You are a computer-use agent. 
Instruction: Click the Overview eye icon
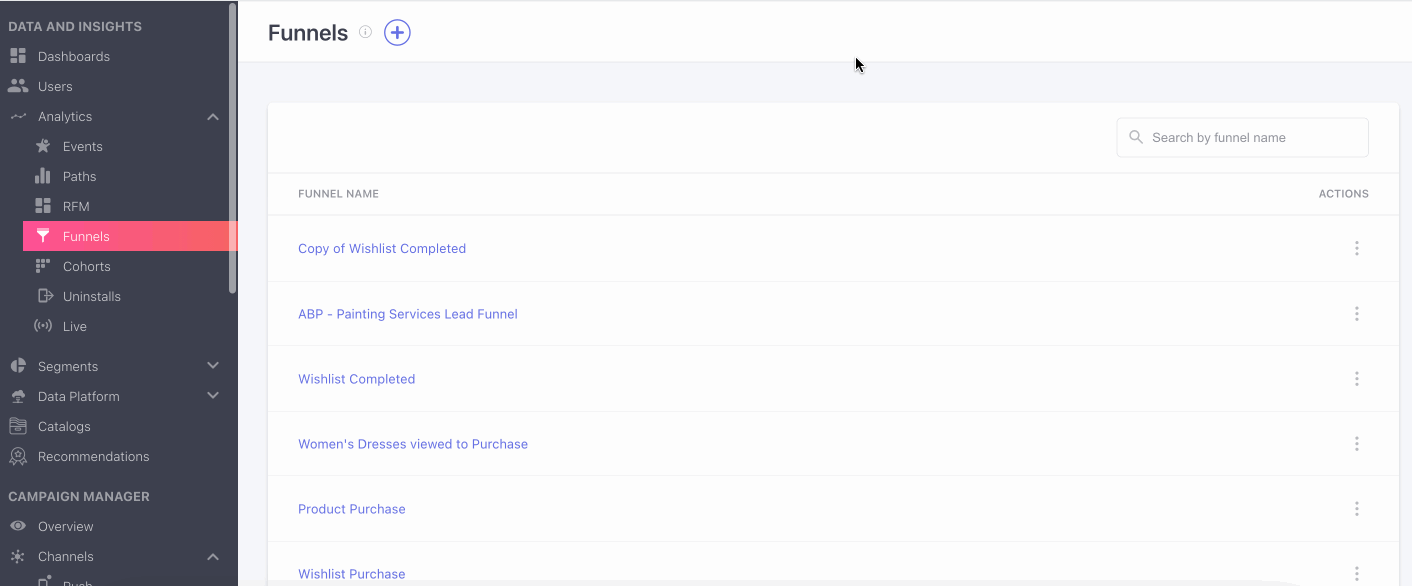point(17,526)
